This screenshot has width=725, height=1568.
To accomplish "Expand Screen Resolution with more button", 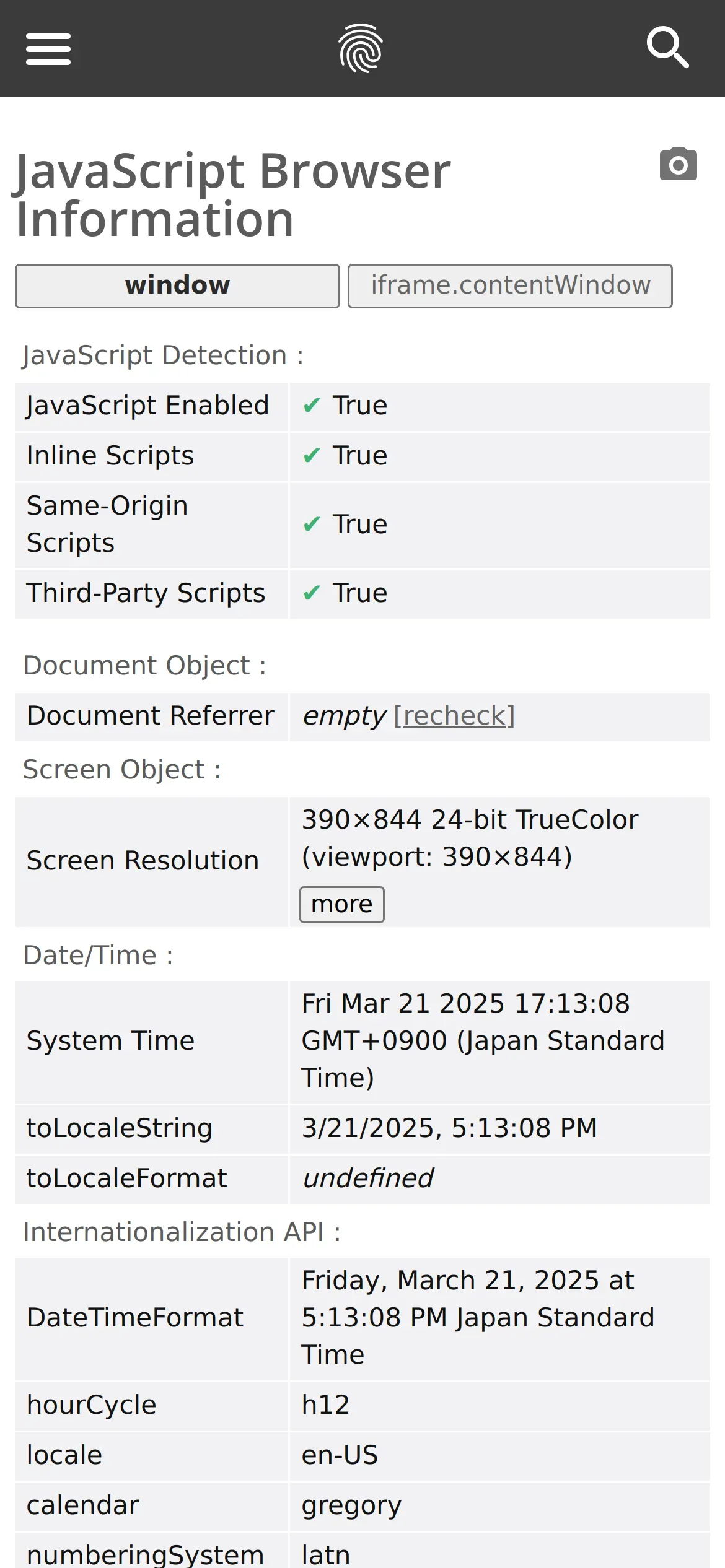I will coord(341,905).
